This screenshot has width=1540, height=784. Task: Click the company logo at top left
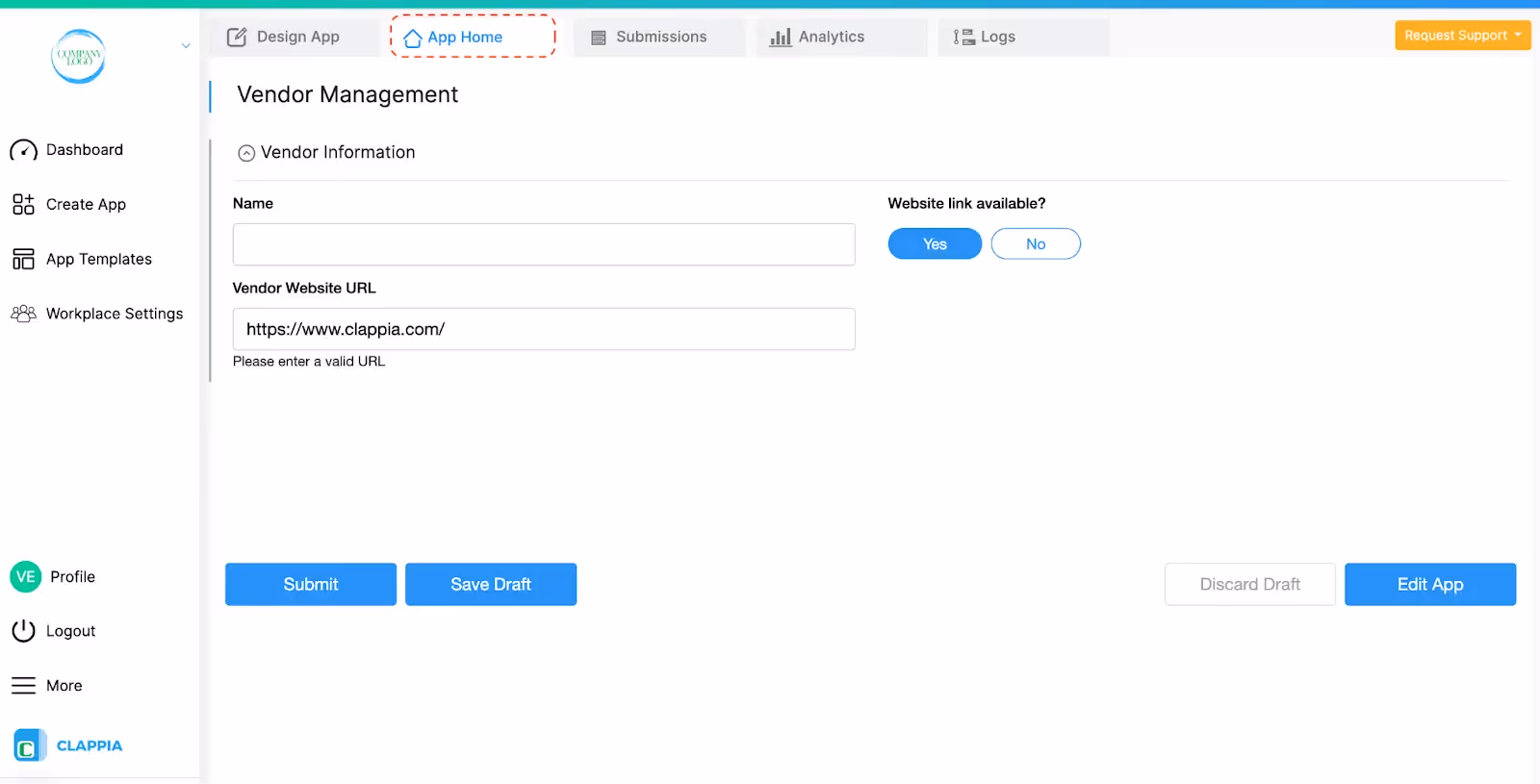click(78, 56)
